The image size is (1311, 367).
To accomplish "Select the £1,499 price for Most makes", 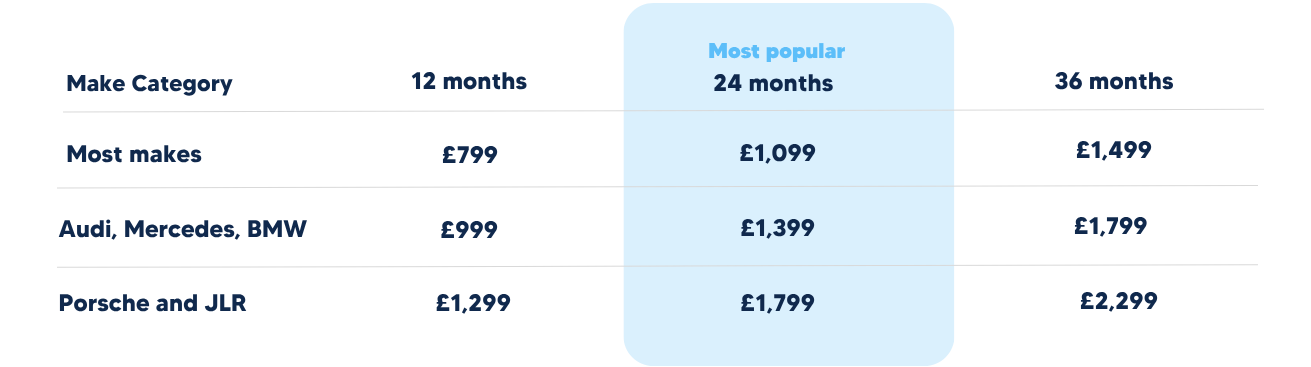I will (1114, 151).
